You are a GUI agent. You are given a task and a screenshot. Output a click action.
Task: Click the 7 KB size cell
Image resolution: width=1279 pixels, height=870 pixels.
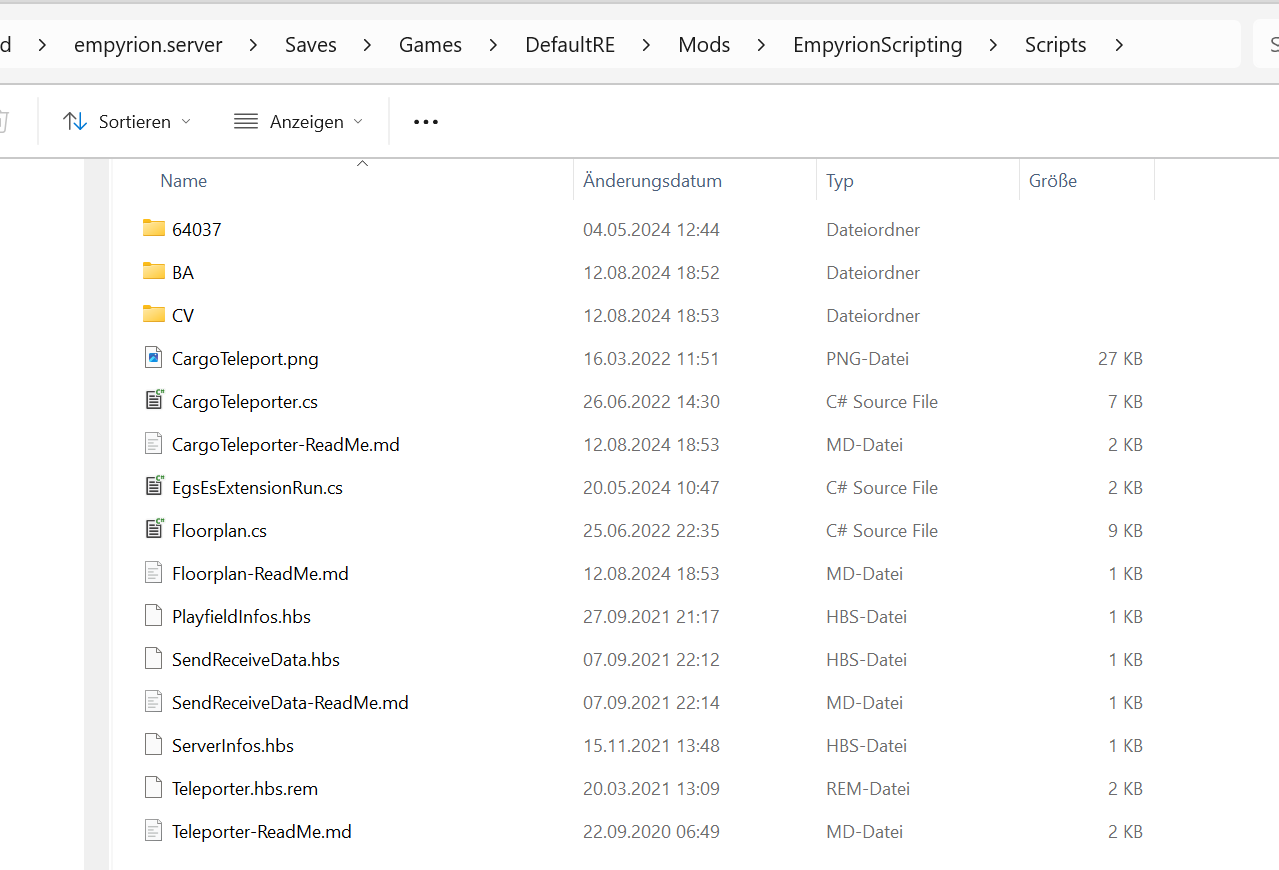click(1125, 401)
